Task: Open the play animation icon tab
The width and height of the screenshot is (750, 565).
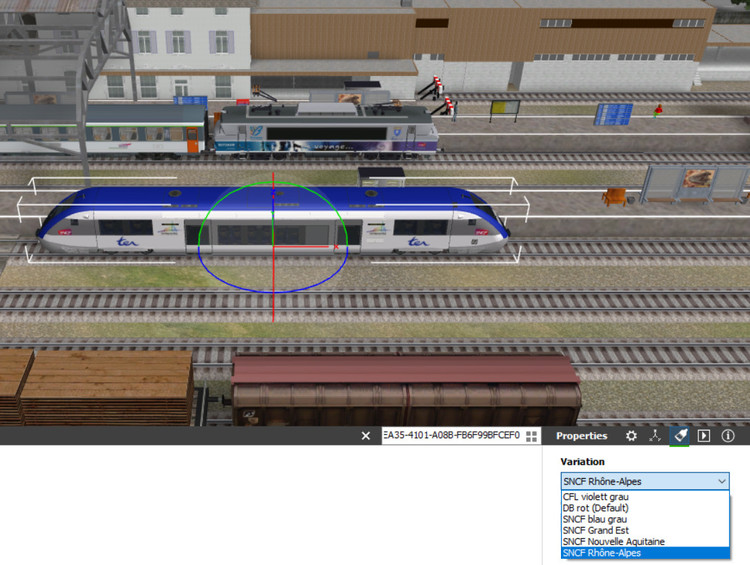Action: 704,436
